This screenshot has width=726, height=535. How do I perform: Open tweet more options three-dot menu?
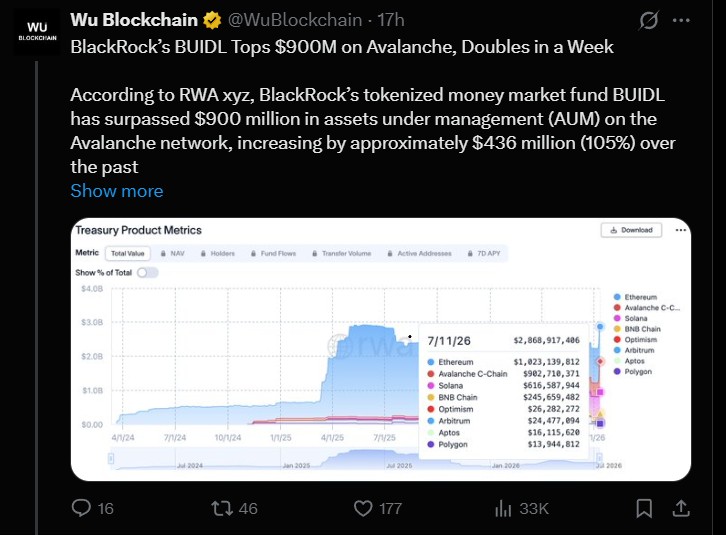click(681, 20)
